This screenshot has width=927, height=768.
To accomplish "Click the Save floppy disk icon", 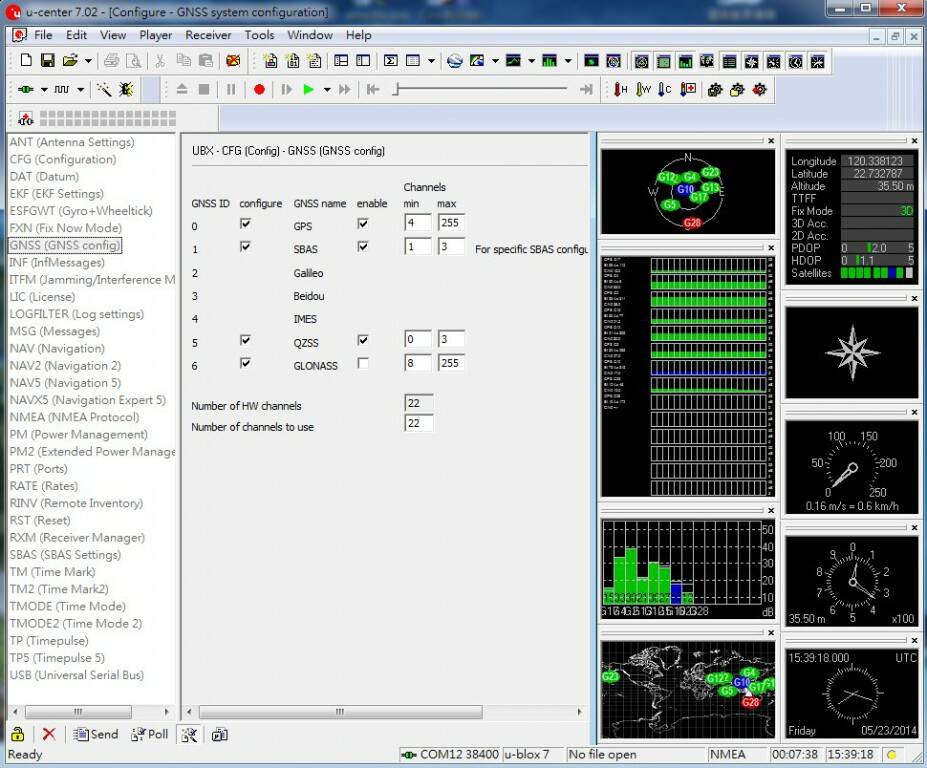I will click(x=47, y=61).
